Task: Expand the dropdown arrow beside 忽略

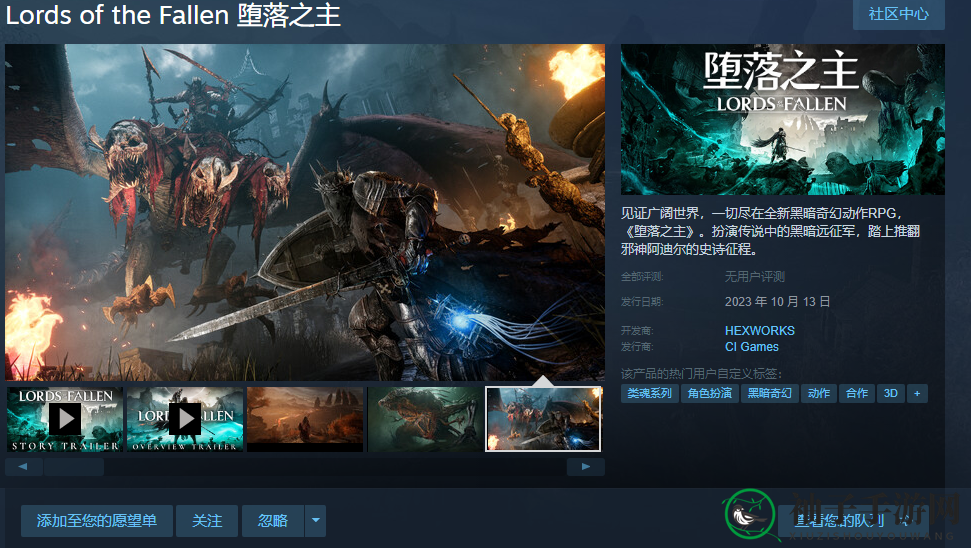Action: coord(316,521)
